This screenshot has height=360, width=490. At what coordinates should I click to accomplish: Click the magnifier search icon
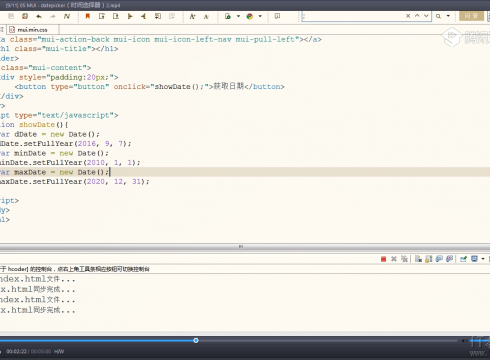tap(438, 16)
